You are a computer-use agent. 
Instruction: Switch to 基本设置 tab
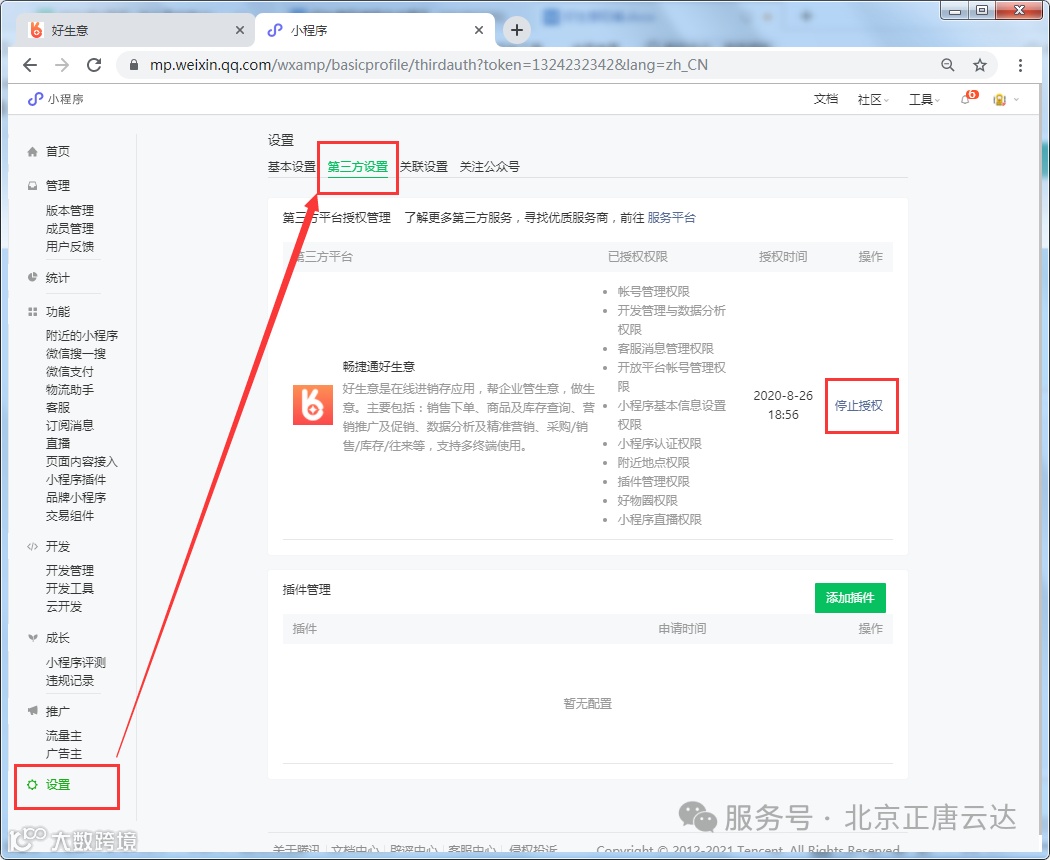(291, 167)
